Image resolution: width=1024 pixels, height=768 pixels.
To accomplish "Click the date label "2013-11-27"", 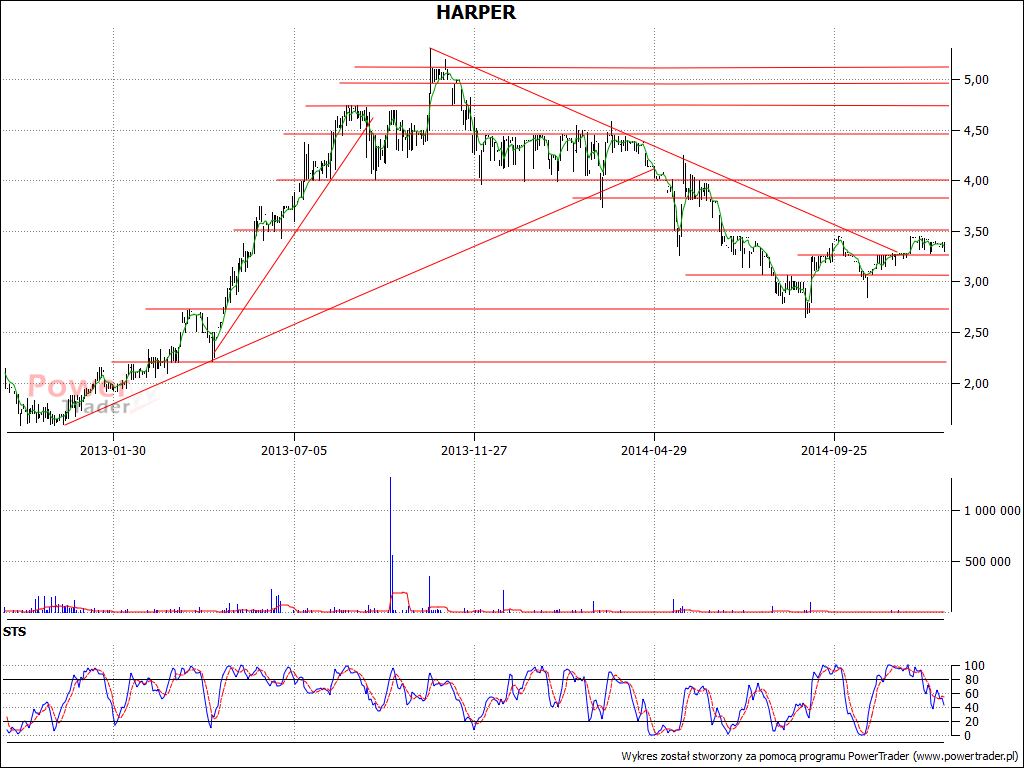I will (x=474, y=451).
